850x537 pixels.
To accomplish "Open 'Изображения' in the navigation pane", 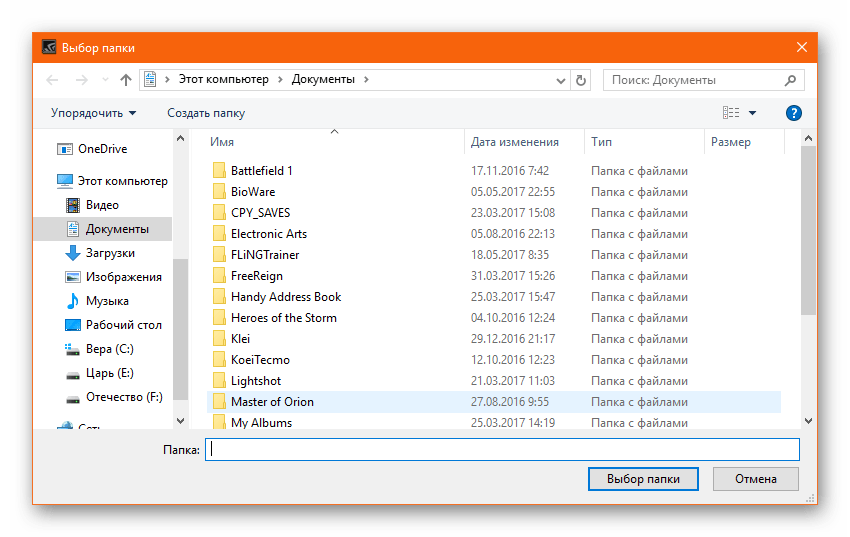I will (x=124, y=276).
